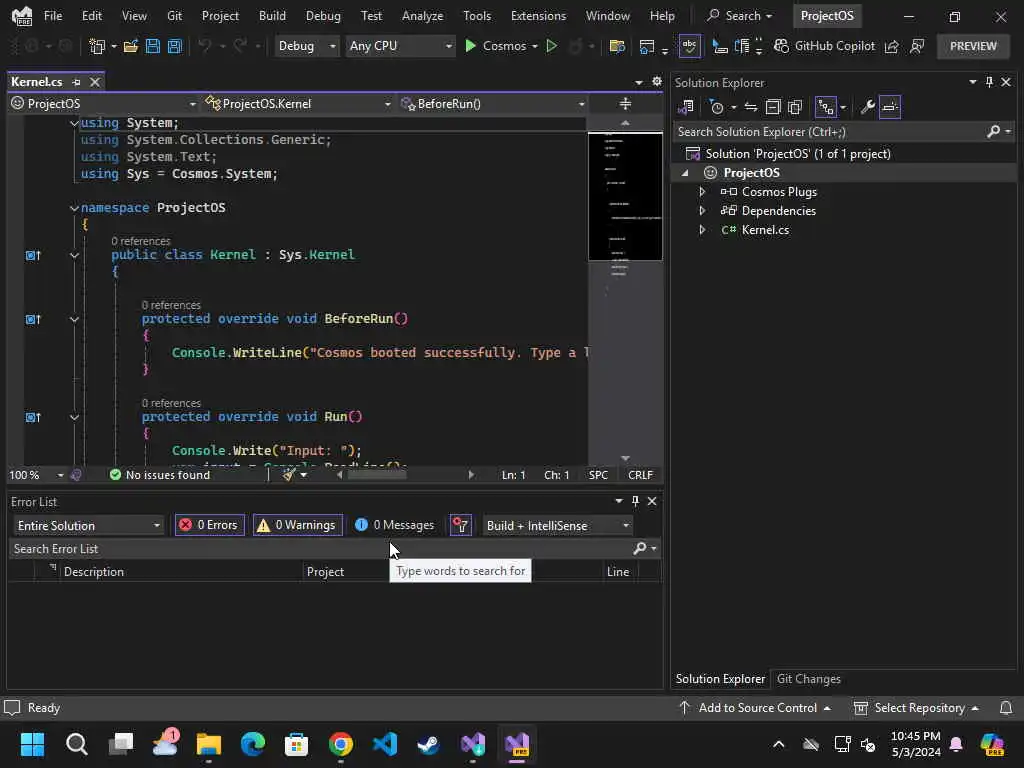
Task: Toggle the 0 Messages filter
Action: pyautogui.click(x=394, y=525)
